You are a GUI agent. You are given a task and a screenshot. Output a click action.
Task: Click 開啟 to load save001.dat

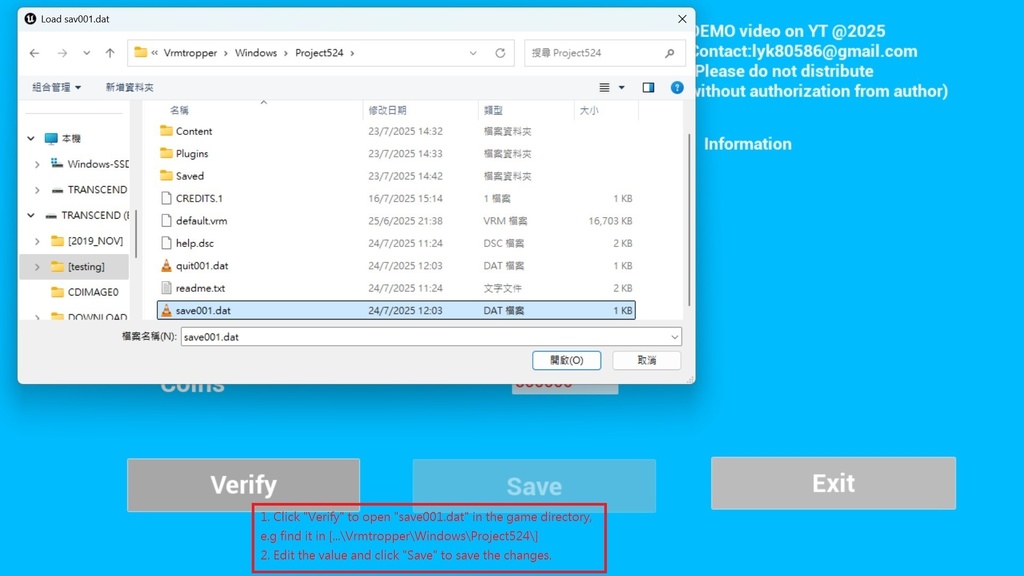[x=566, y=360]
